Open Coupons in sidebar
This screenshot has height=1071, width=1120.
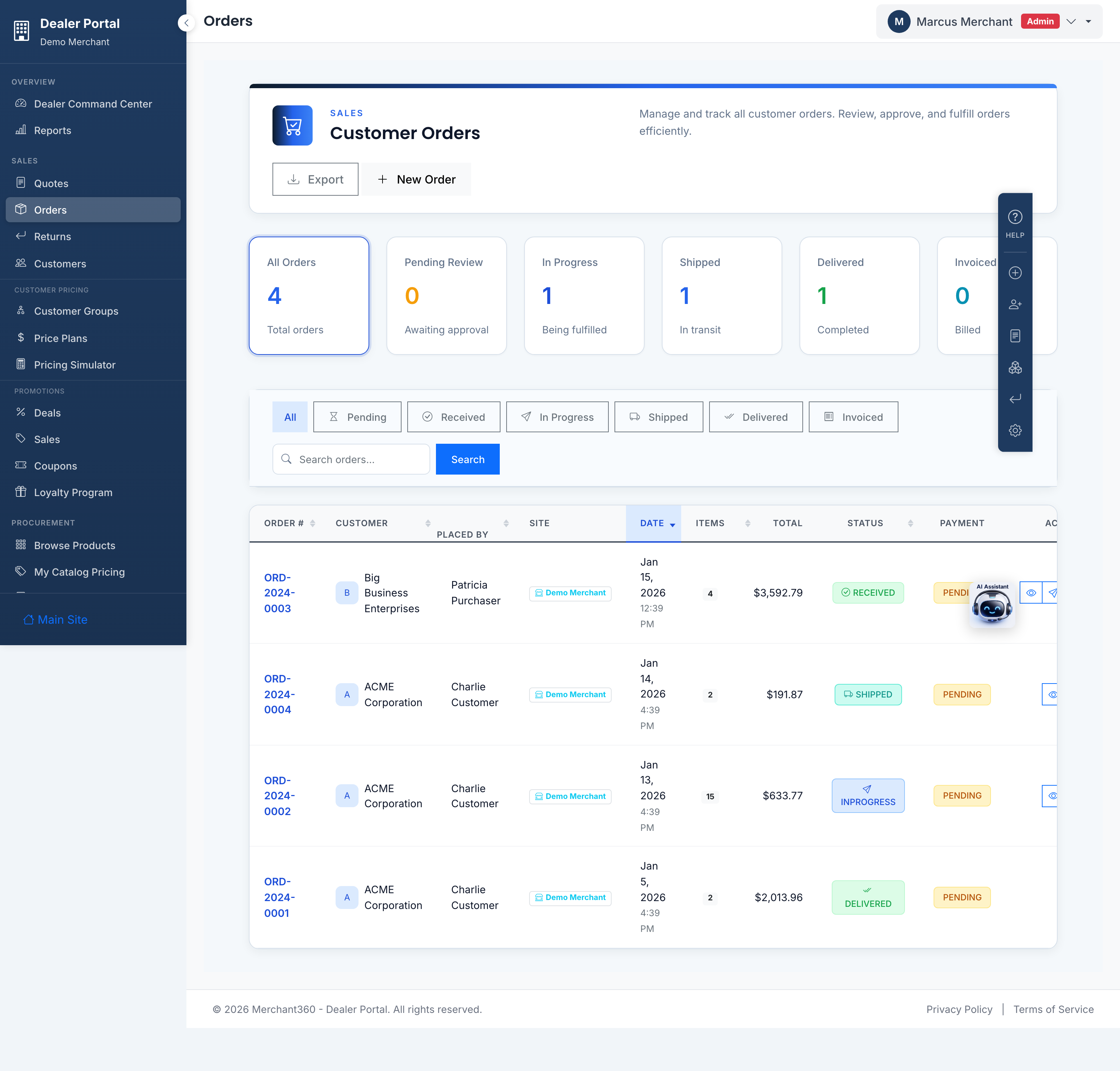click(x=93, y=466)
